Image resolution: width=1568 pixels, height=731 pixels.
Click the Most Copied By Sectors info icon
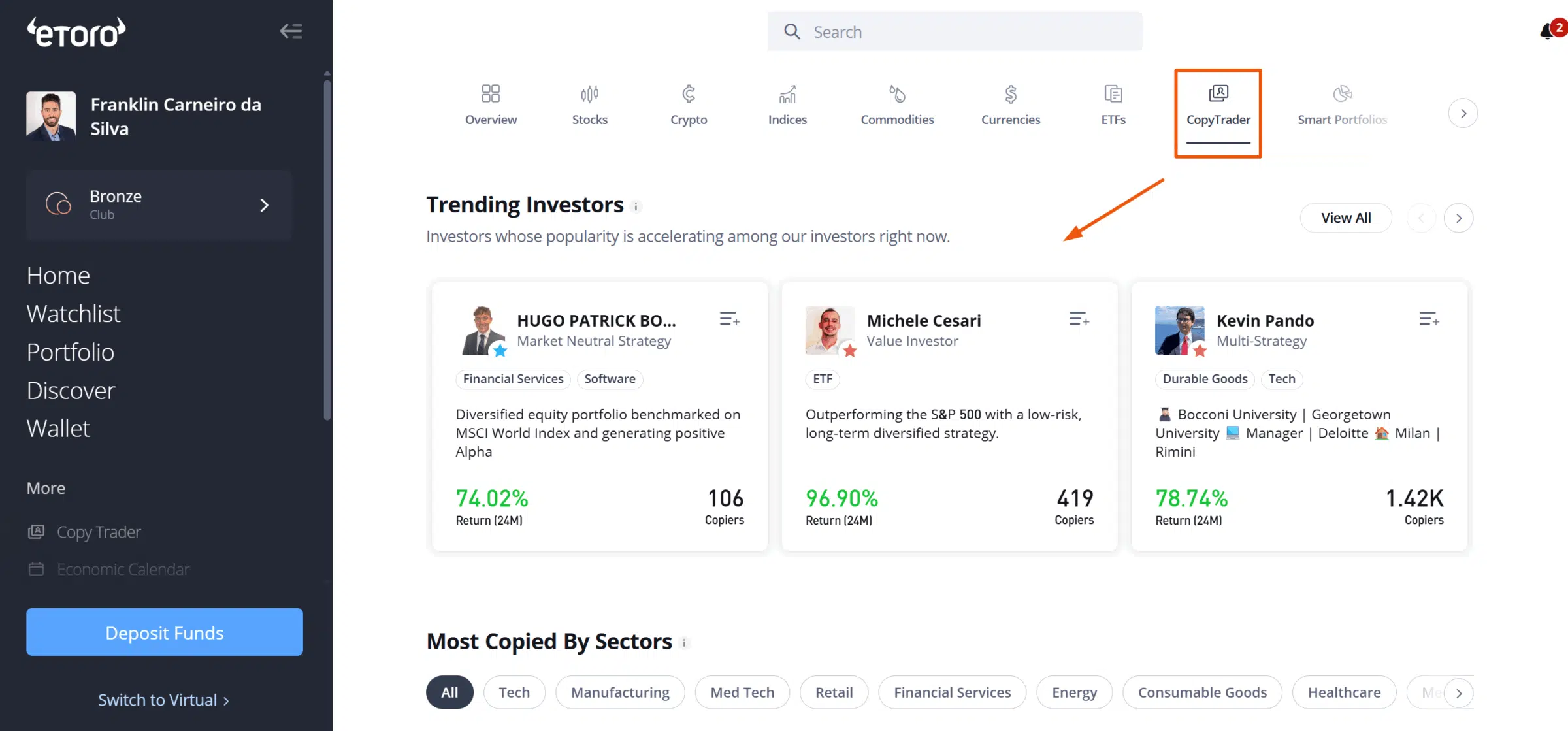coord(684,643)
